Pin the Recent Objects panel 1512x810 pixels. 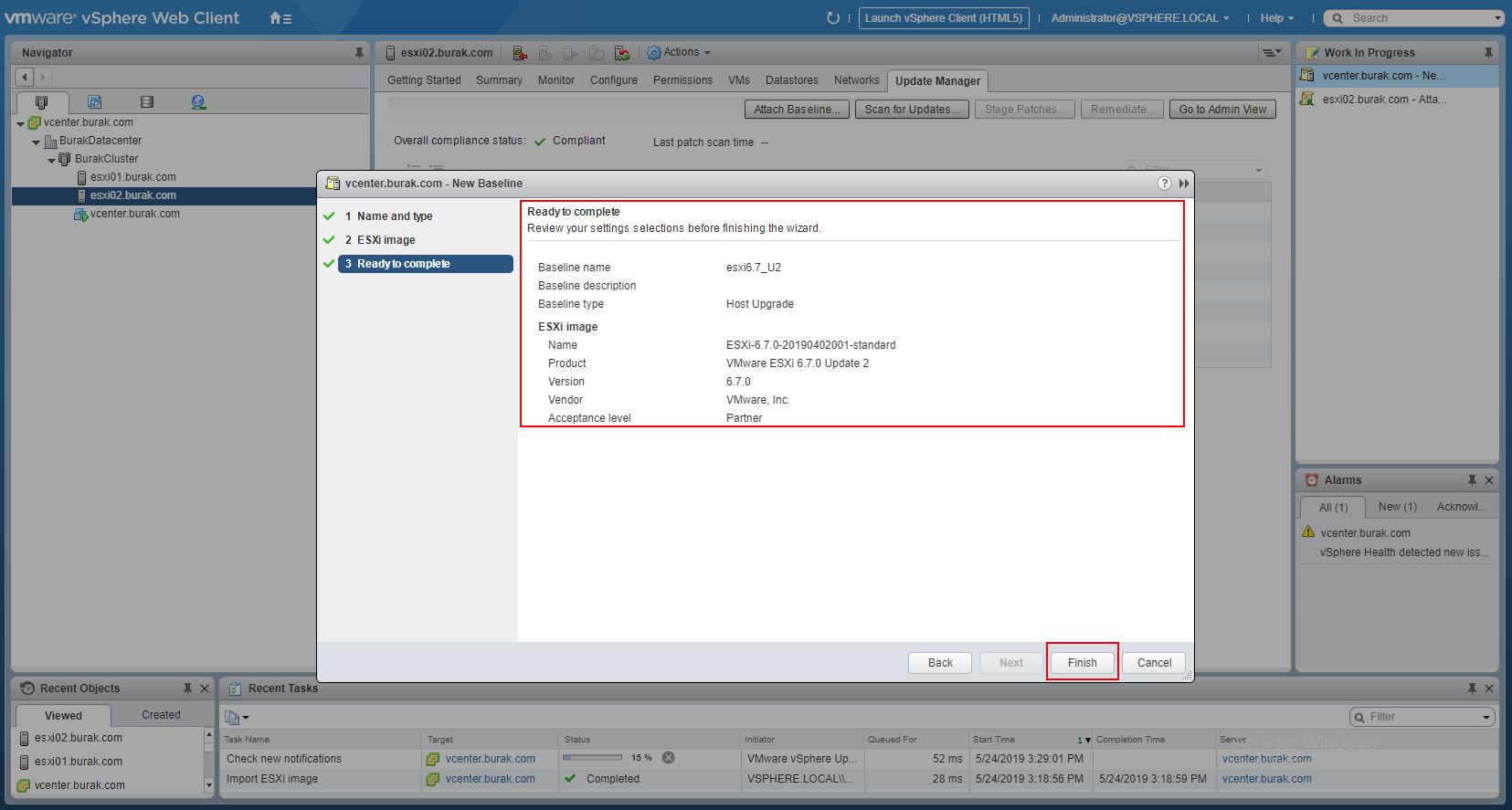(x=187, y=689)
